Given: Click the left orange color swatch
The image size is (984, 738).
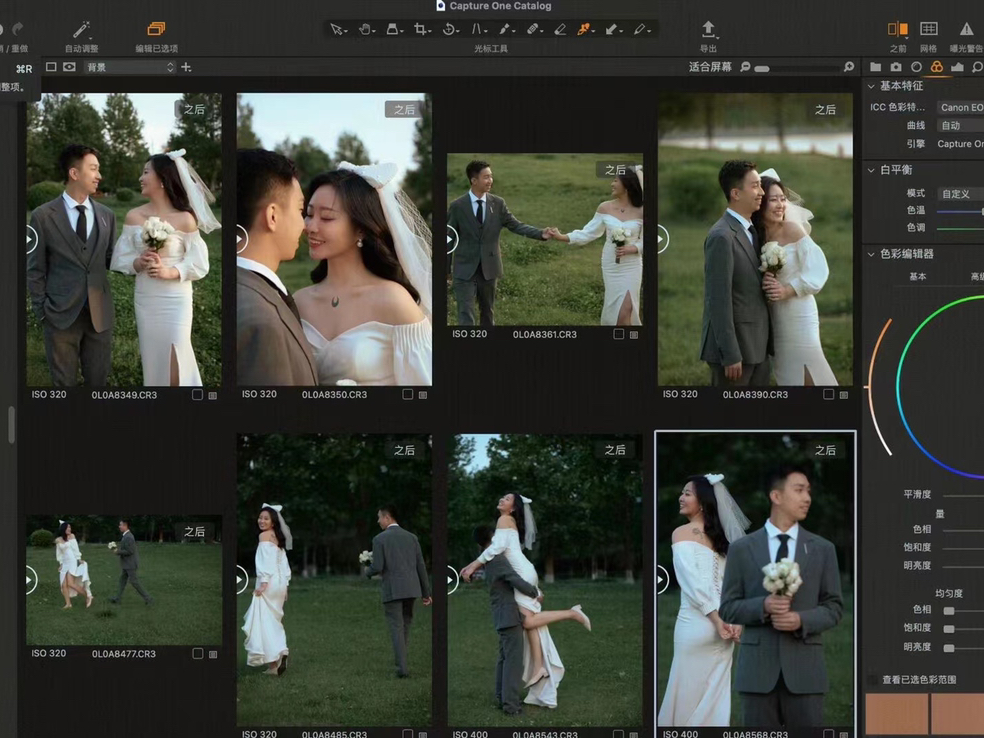Looking at the screenshot, I should [x=897, y=714].
